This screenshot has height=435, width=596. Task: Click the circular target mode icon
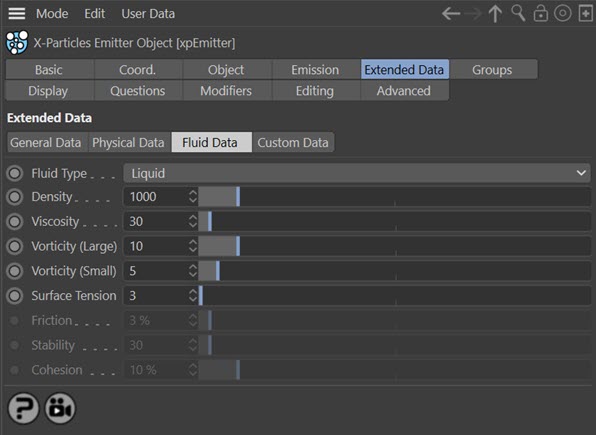(x=563, y=14)
